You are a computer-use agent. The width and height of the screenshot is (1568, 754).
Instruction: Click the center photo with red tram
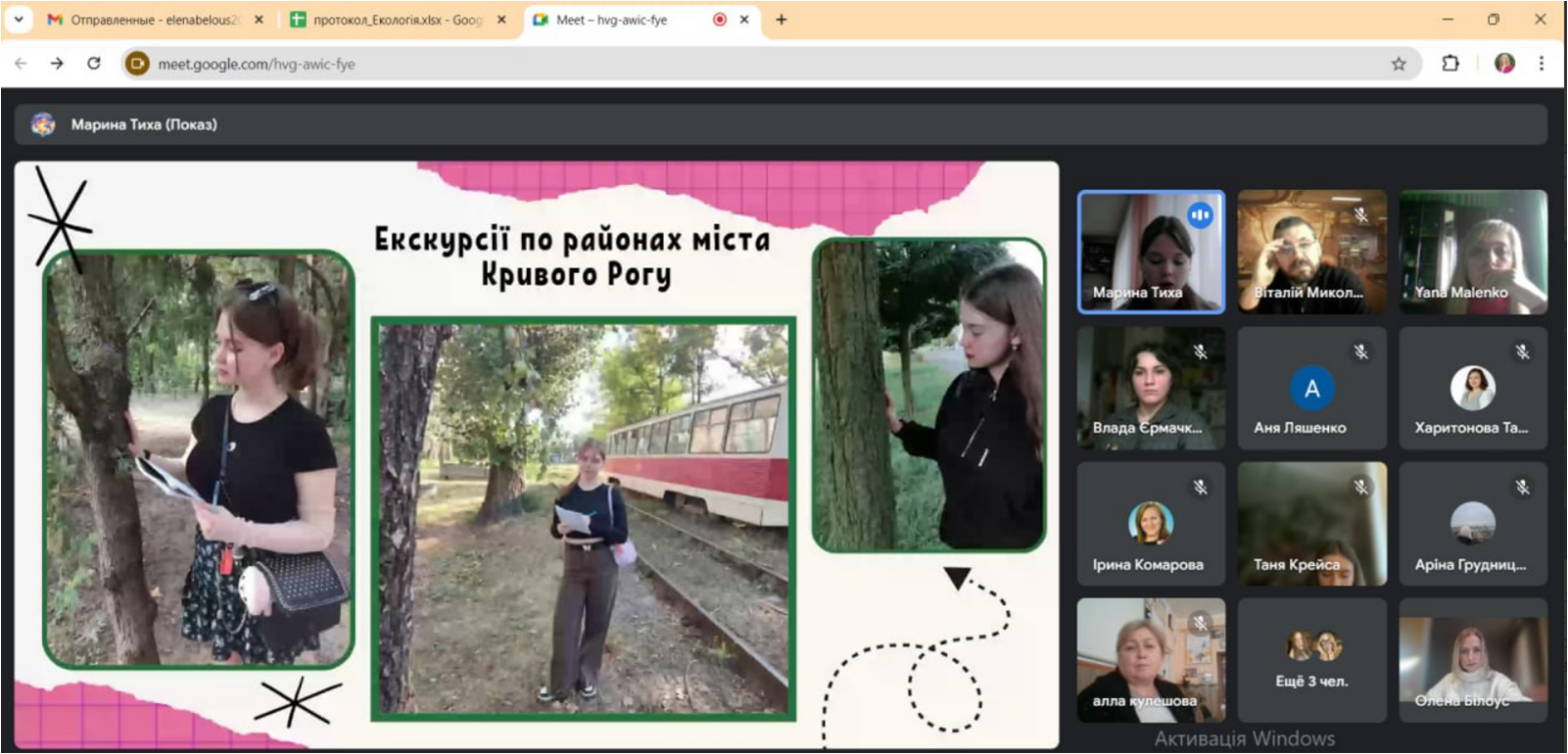tap(583, 518)
